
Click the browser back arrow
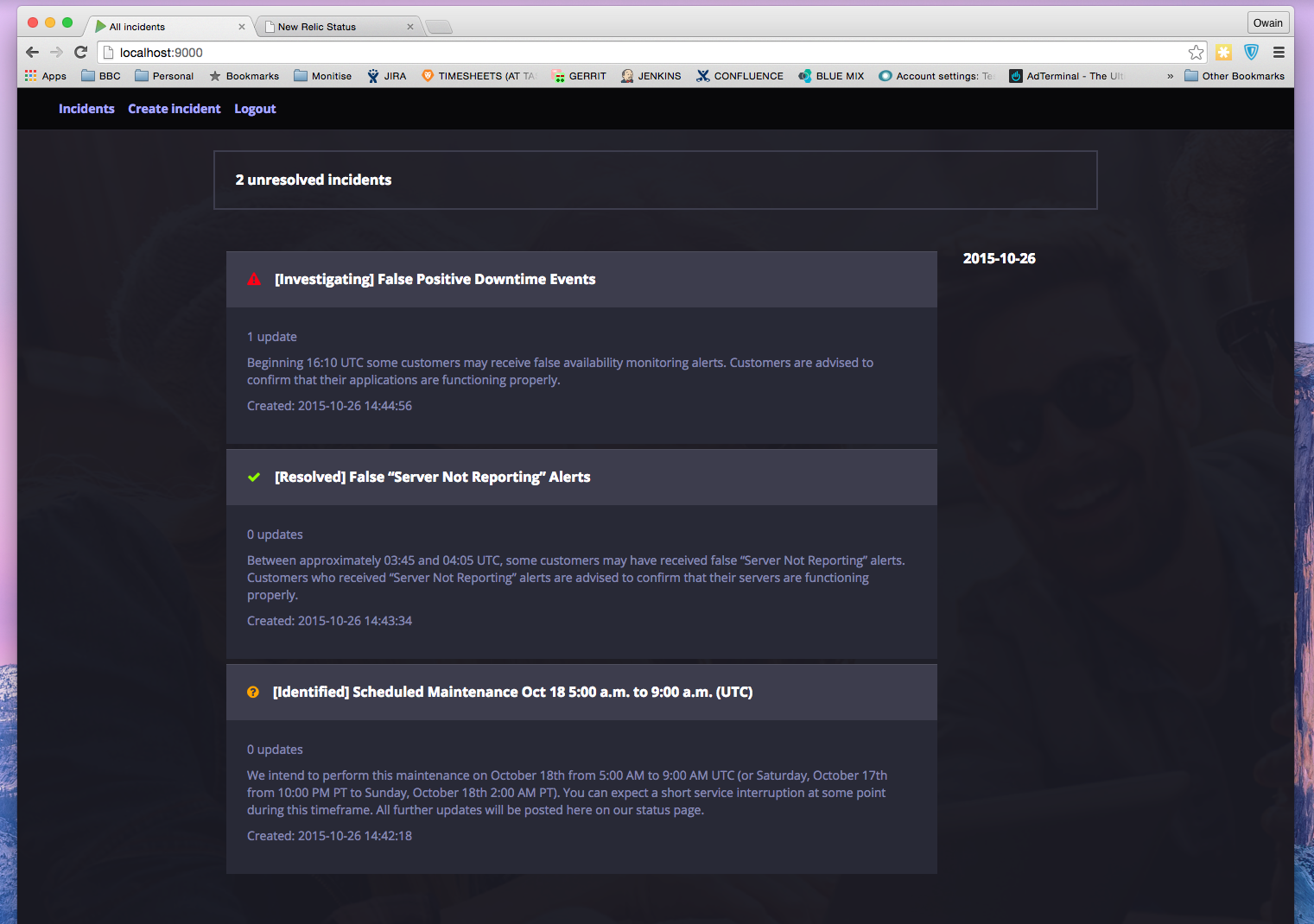pos(33,52)
